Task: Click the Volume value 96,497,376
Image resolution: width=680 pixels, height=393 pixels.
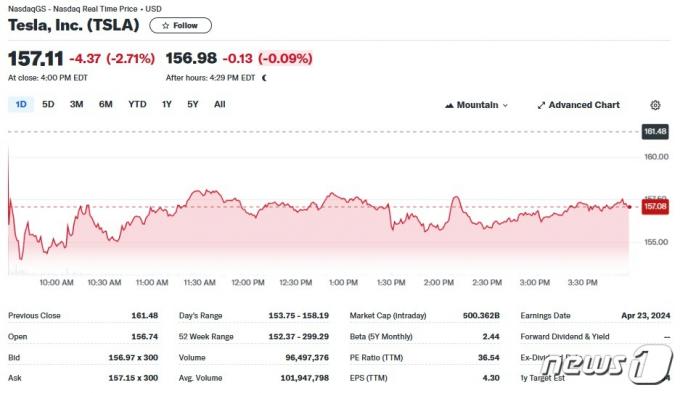Action: pos(307,357)
